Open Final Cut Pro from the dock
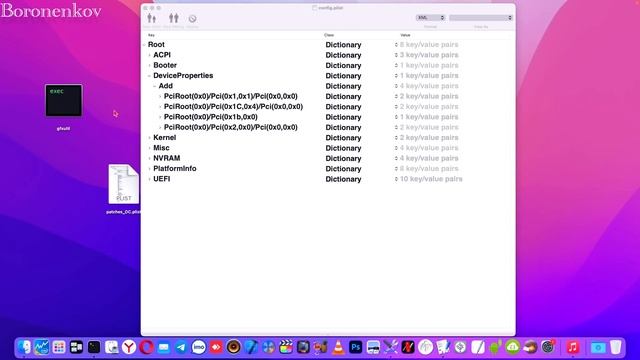Viewport: 640px width, 360px height. coord(286,347)
